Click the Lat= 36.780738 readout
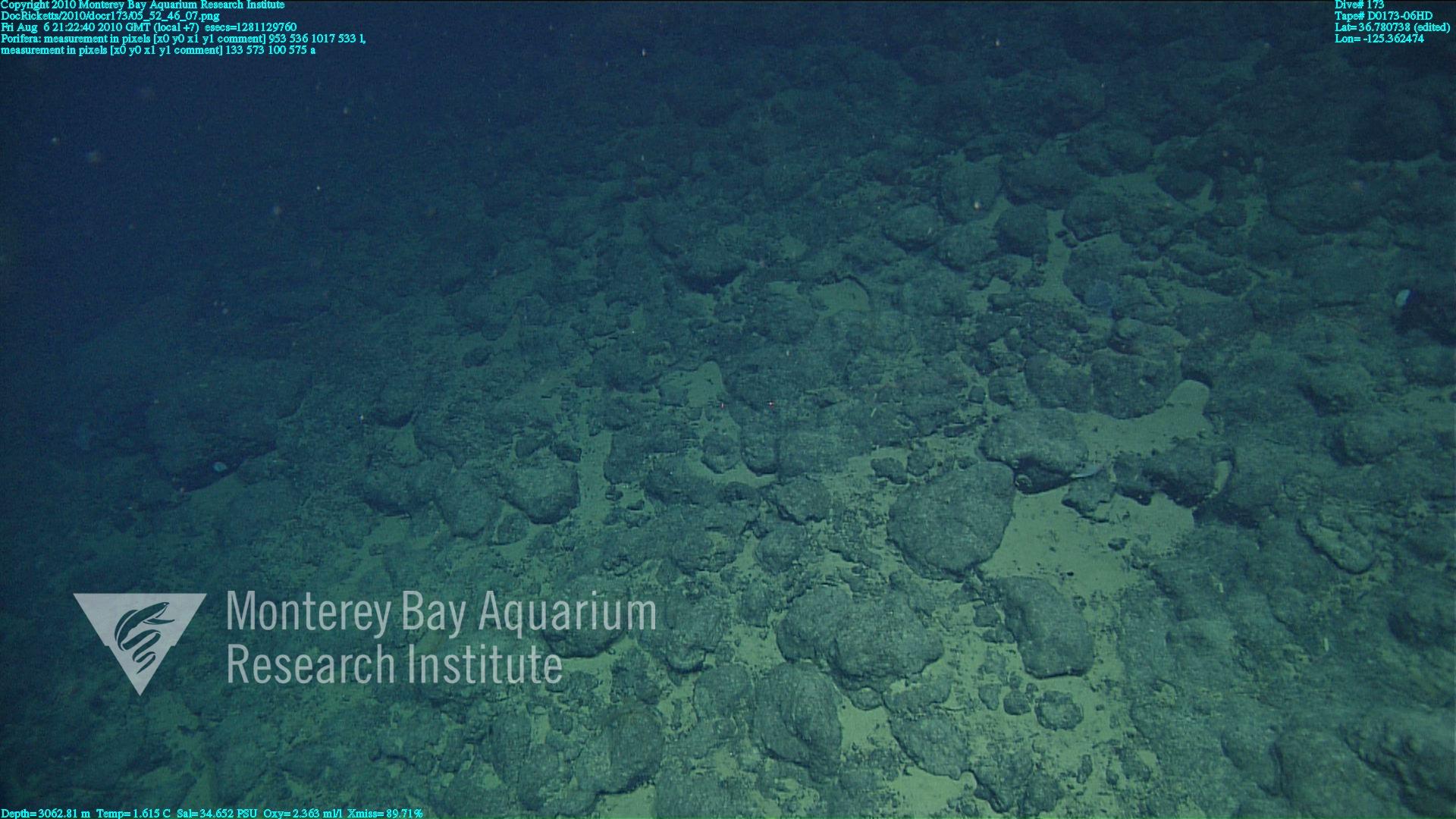 tap(1392, 27)
